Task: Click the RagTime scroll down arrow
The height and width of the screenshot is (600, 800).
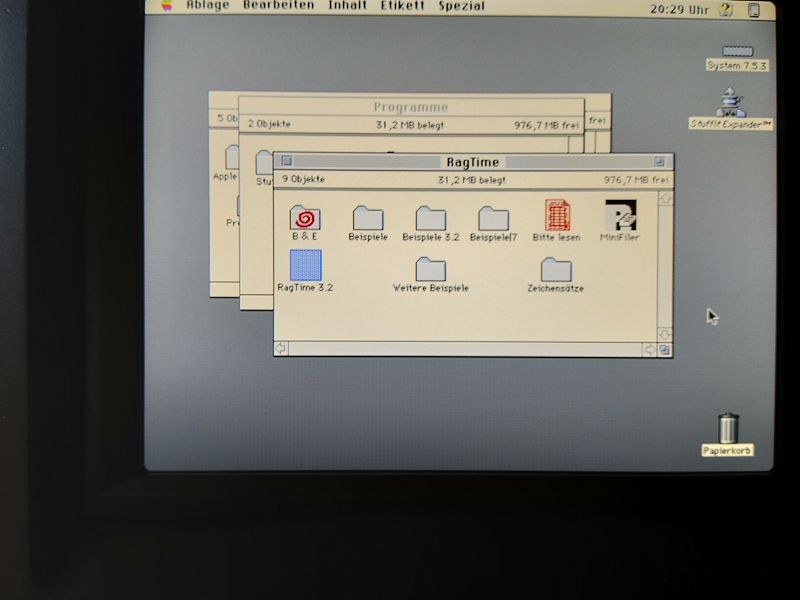Action: (x=665, y=335)
